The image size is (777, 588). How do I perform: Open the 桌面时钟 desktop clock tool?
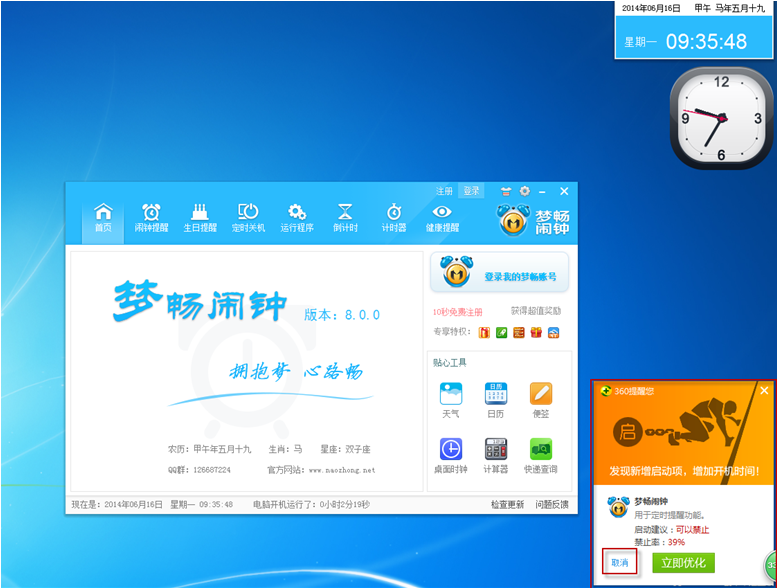451,456
